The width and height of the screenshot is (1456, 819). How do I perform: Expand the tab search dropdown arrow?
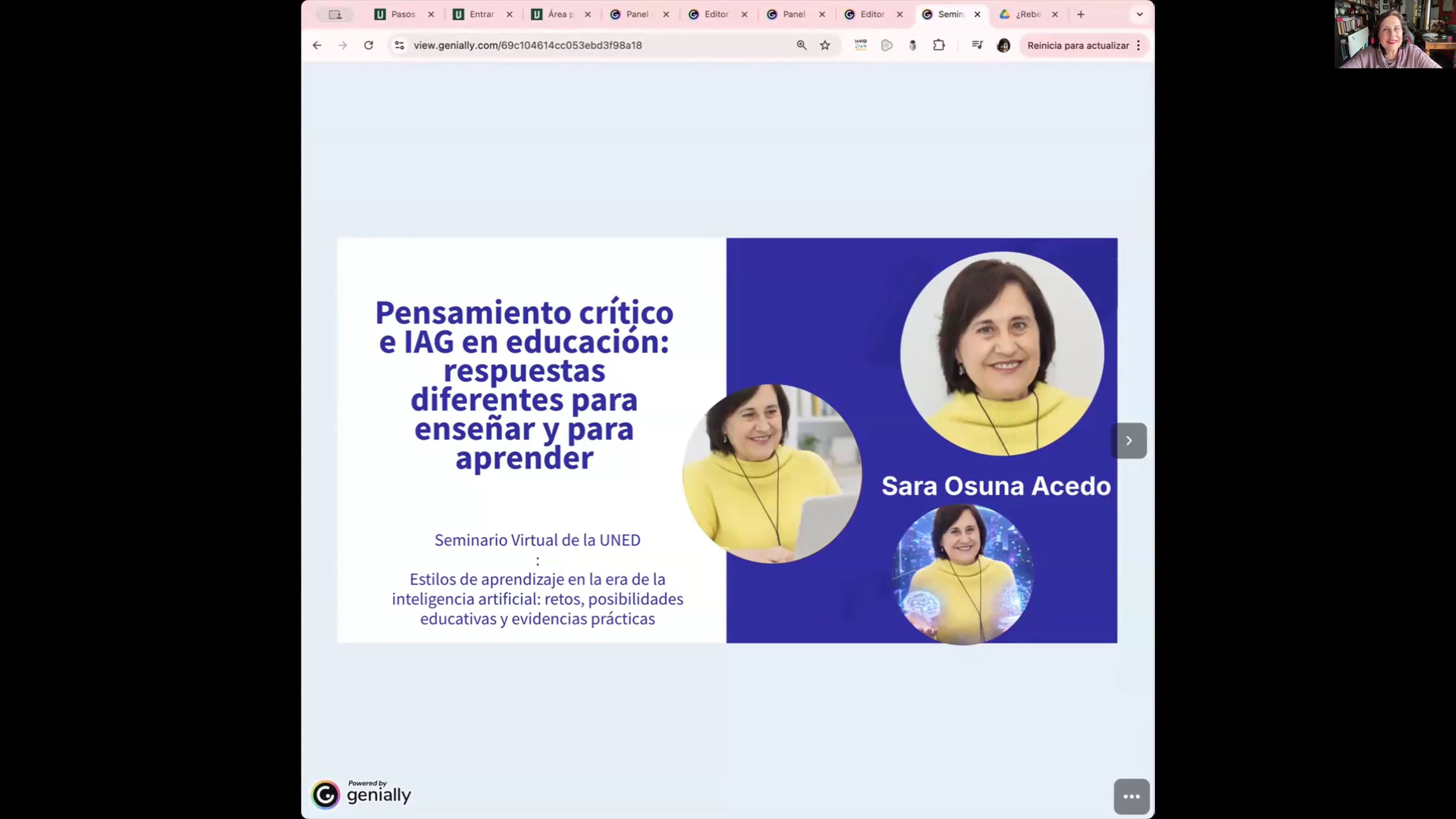coord(1140,15)
